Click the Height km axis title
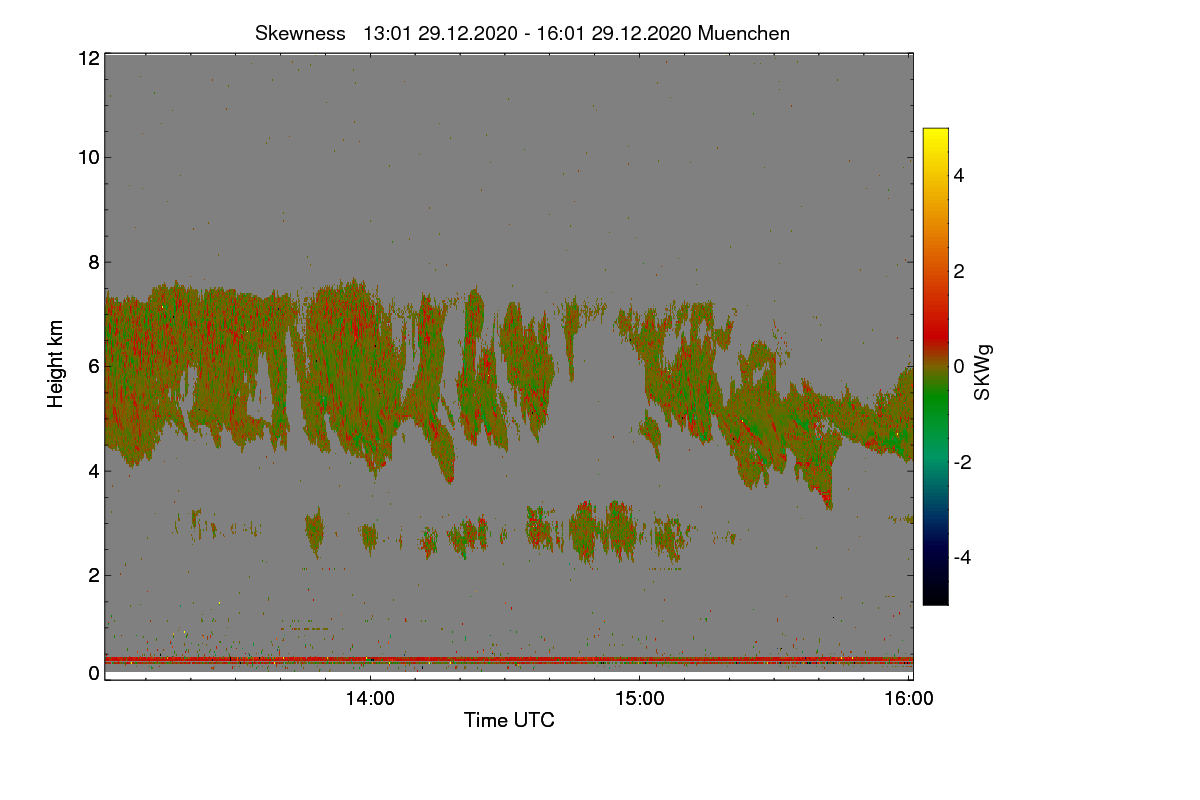The image size is (1200, 800). point(56,364)
